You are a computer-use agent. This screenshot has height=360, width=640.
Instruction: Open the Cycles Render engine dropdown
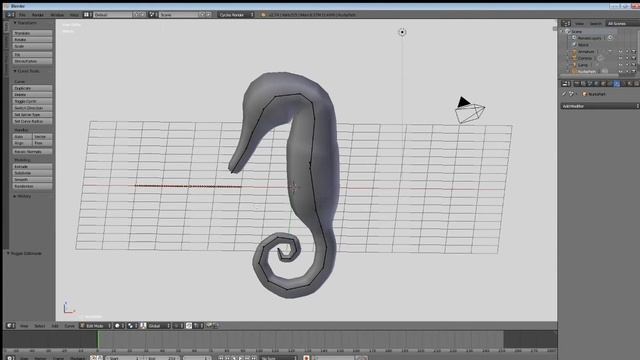click(x=236, y=15)
